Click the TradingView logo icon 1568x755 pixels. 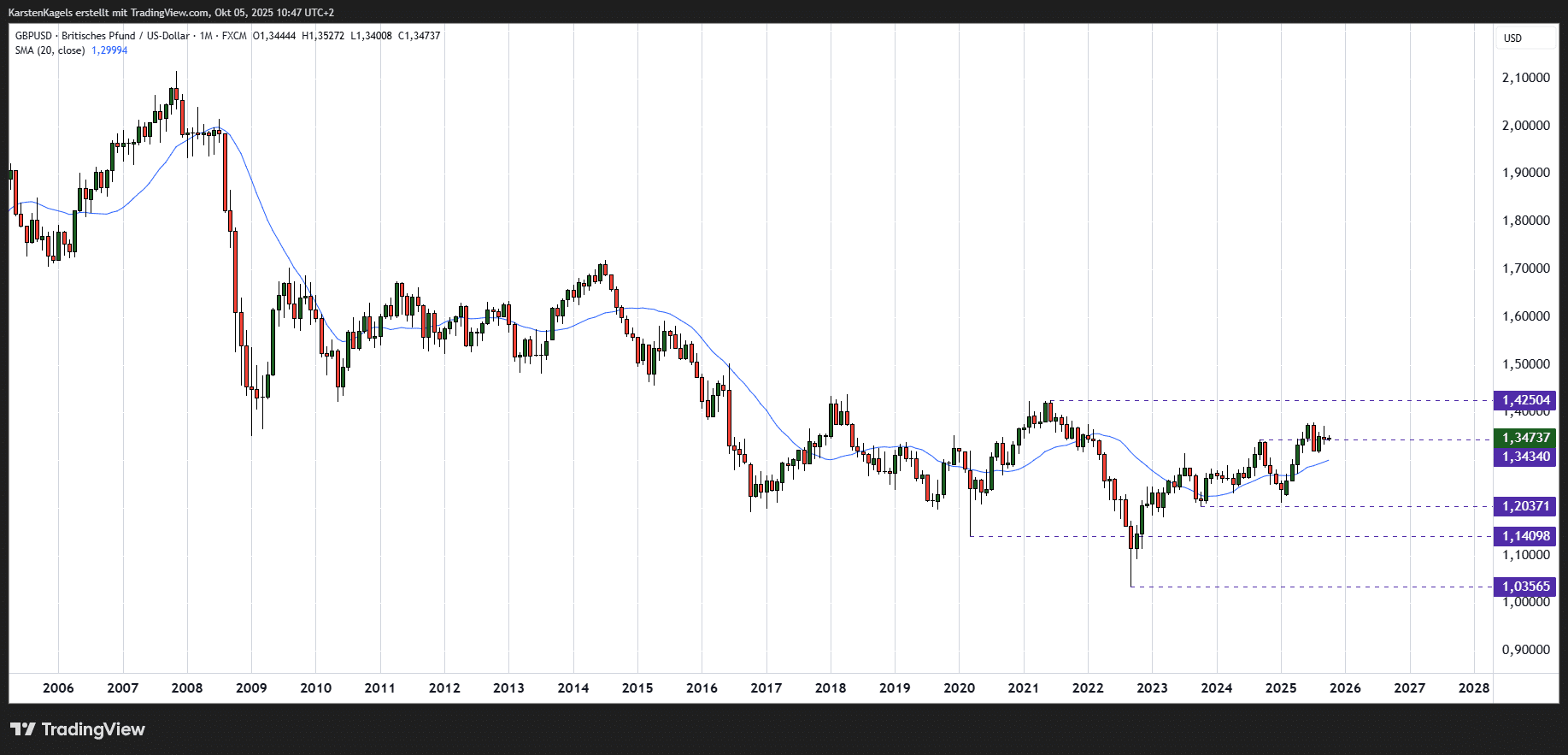pos(23,729)
